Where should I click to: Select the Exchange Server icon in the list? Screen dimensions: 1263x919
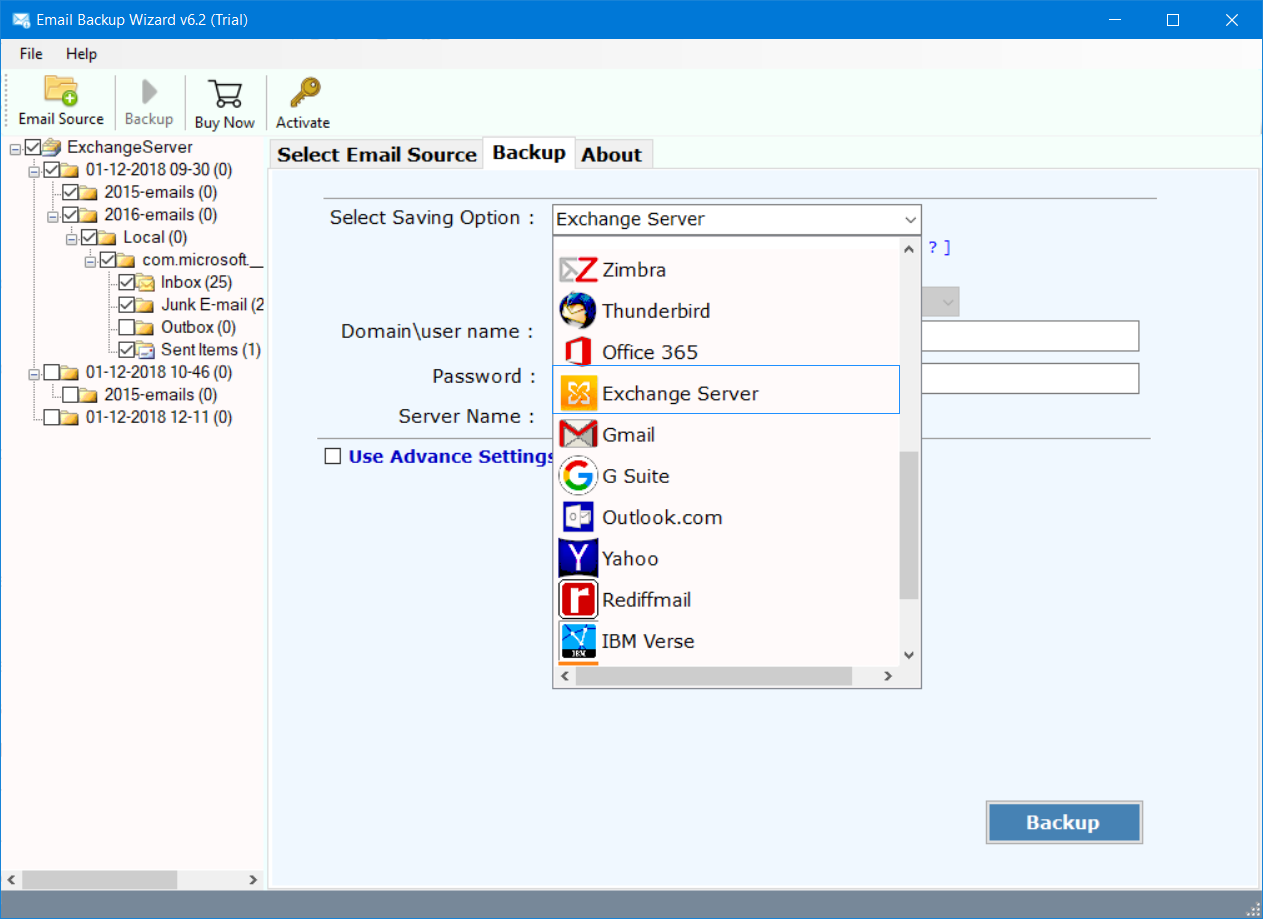[578, 393]
